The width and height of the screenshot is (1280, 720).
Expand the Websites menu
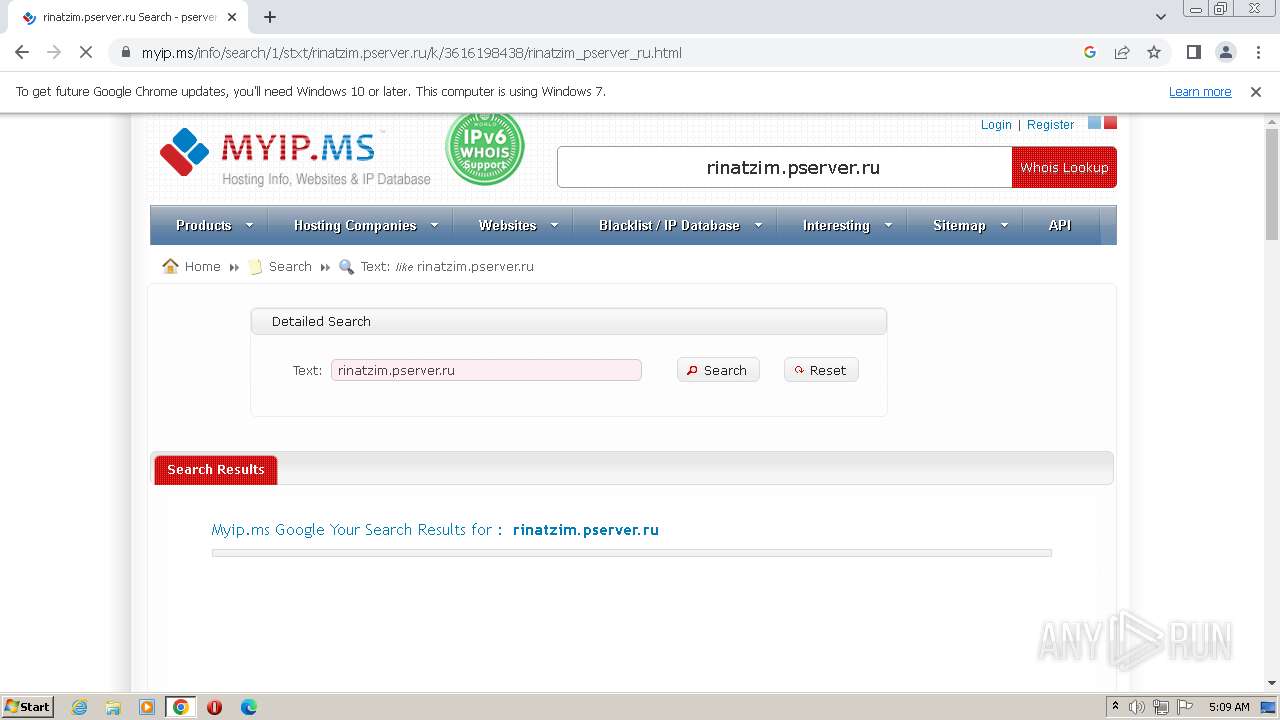517,225
